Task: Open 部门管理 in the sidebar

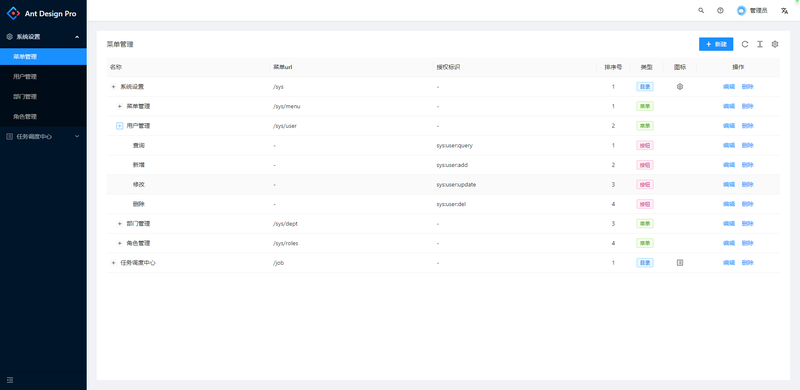Action: [43, 96]
